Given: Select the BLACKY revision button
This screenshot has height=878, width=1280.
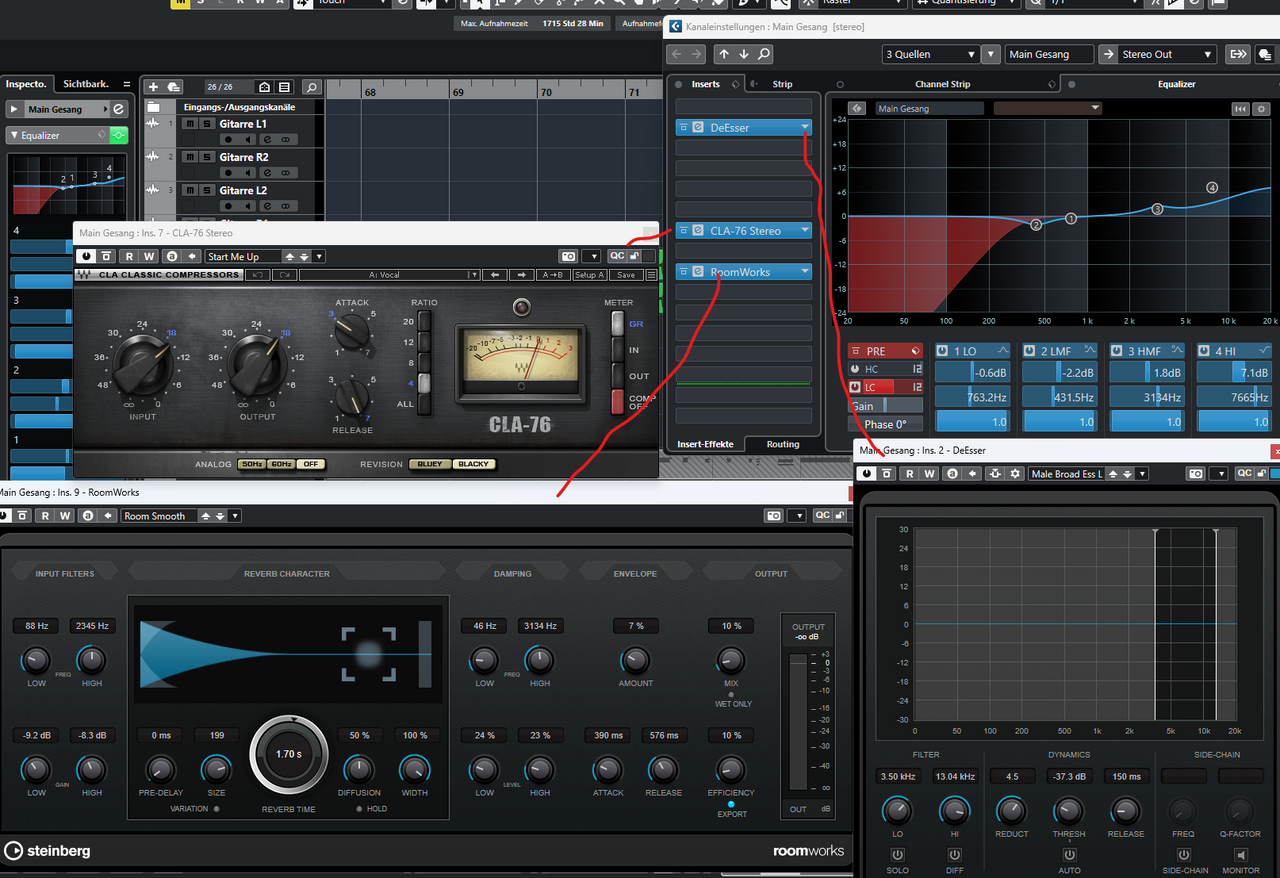Looking at the screenshot, I should tap(473, 464).
